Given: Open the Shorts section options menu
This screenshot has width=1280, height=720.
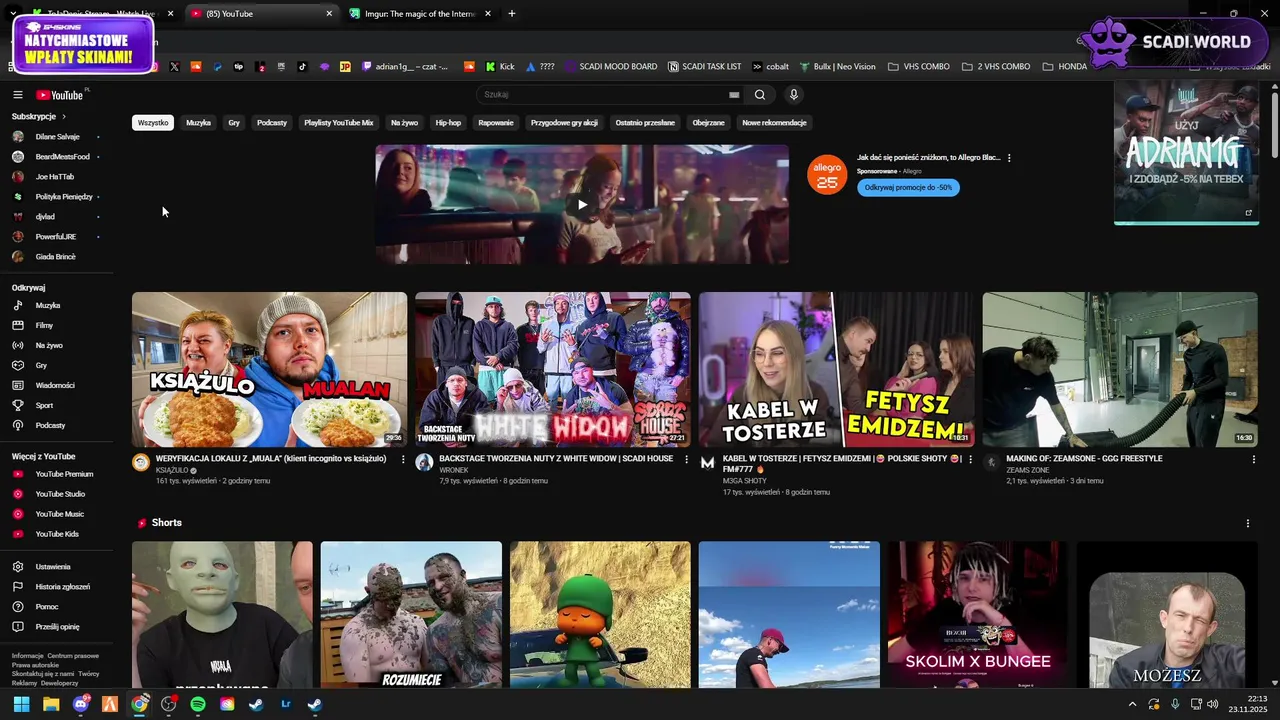Looking at the screenshot, I should [x=1247, y=523].
